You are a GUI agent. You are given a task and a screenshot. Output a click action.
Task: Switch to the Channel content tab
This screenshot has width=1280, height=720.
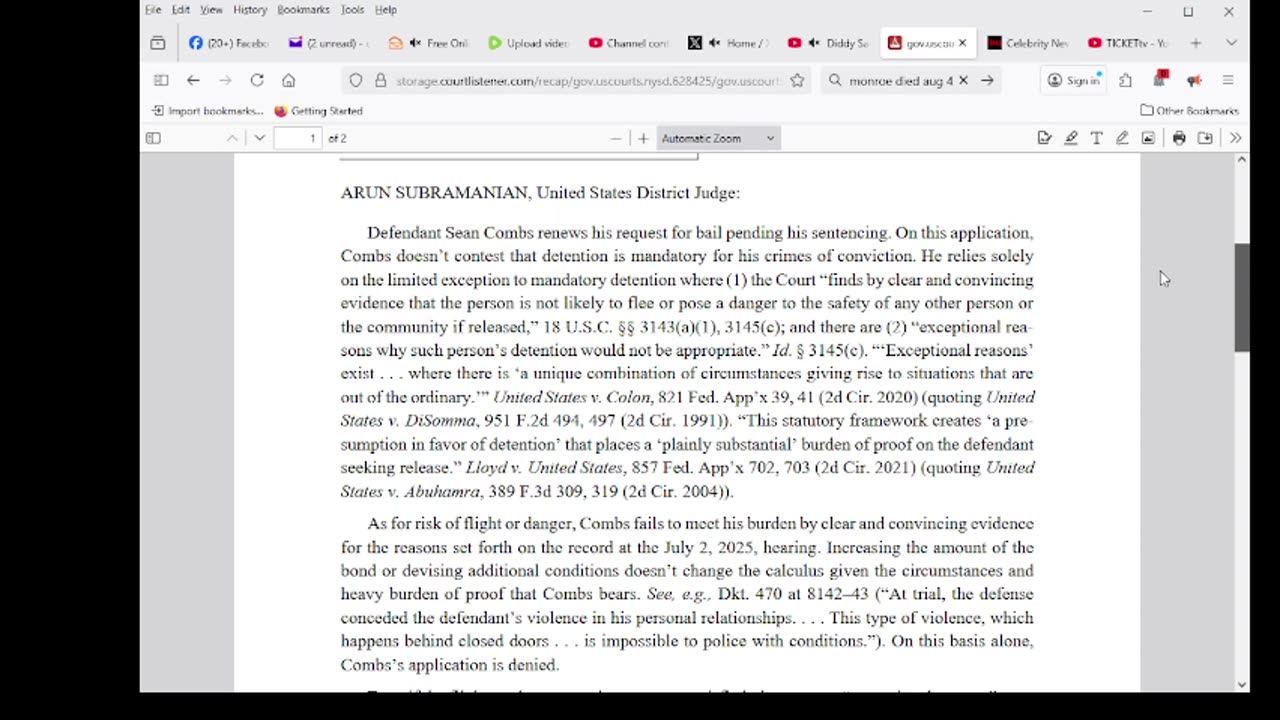pos(629,43)
